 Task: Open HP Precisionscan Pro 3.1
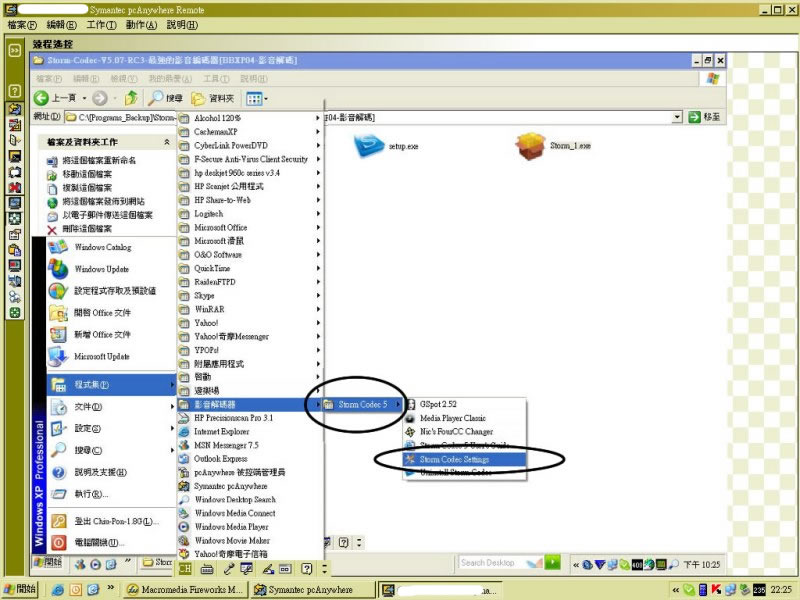pos(250,418)
